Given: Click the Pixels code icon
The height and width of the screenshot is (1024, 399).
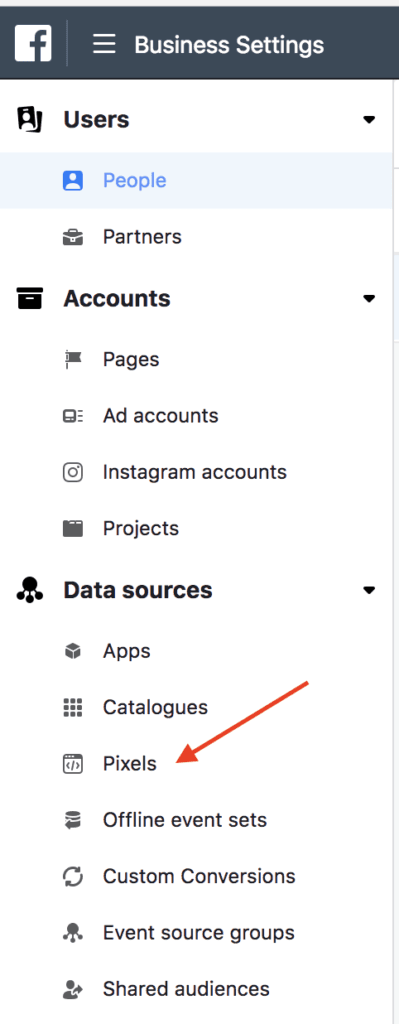Looking at the screenshot, I should [72, 763].
